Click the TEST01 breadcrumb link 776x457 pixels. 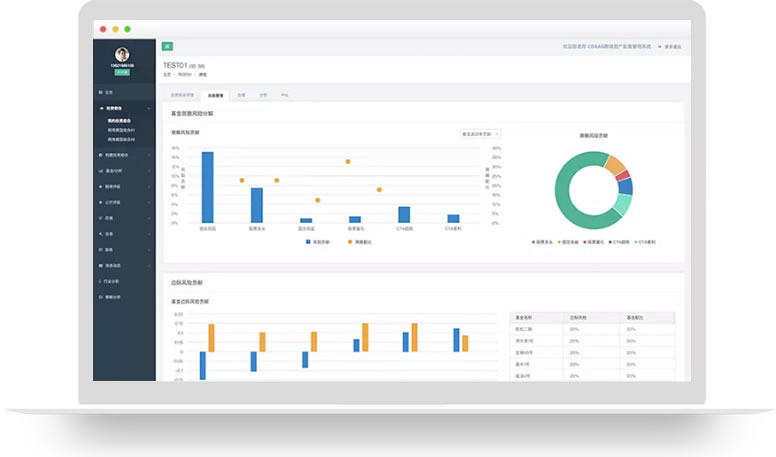pos(185,75)
